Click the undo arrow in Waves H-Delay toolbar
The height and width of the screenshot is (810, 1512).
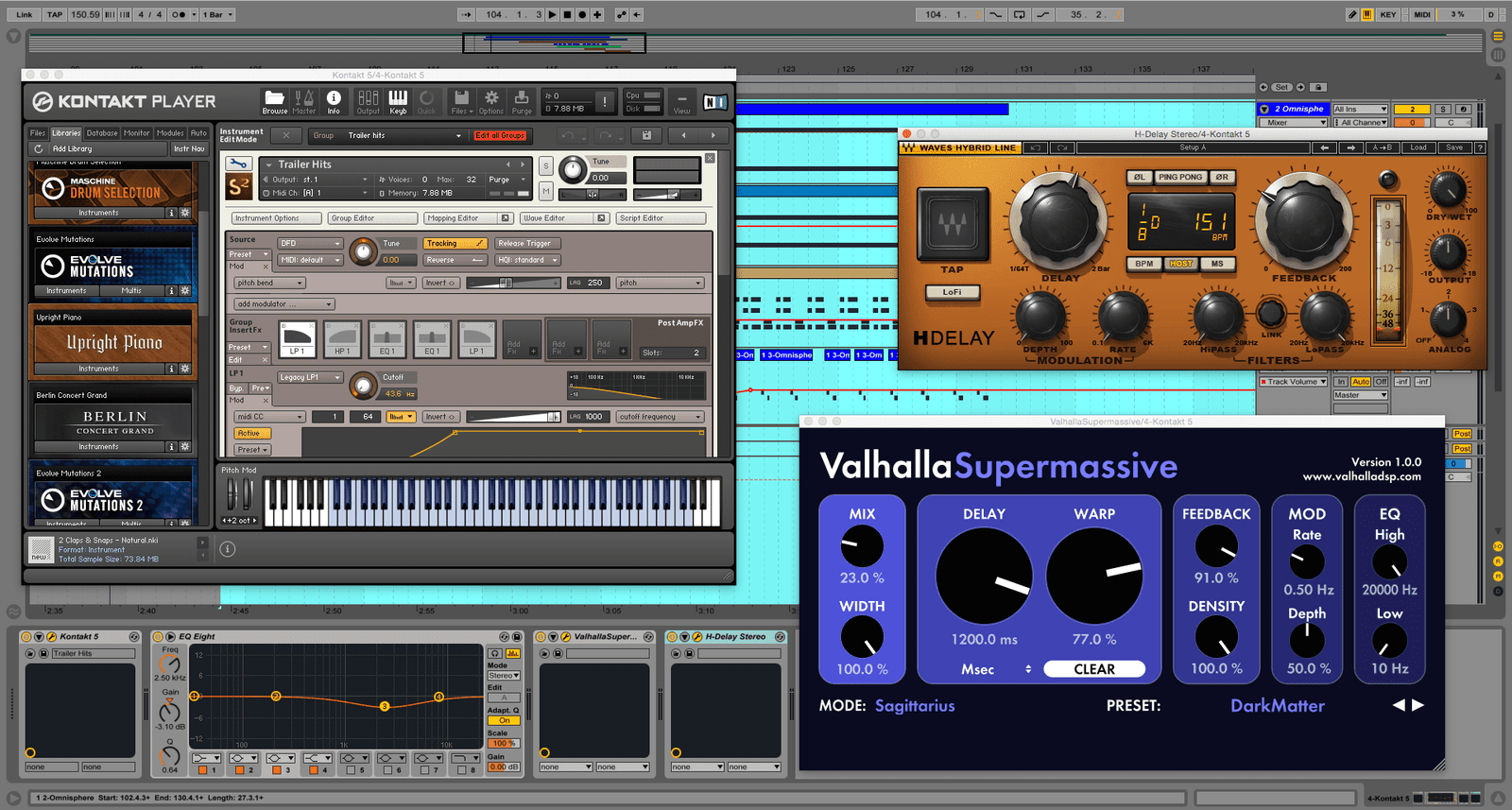(1036, 147)
